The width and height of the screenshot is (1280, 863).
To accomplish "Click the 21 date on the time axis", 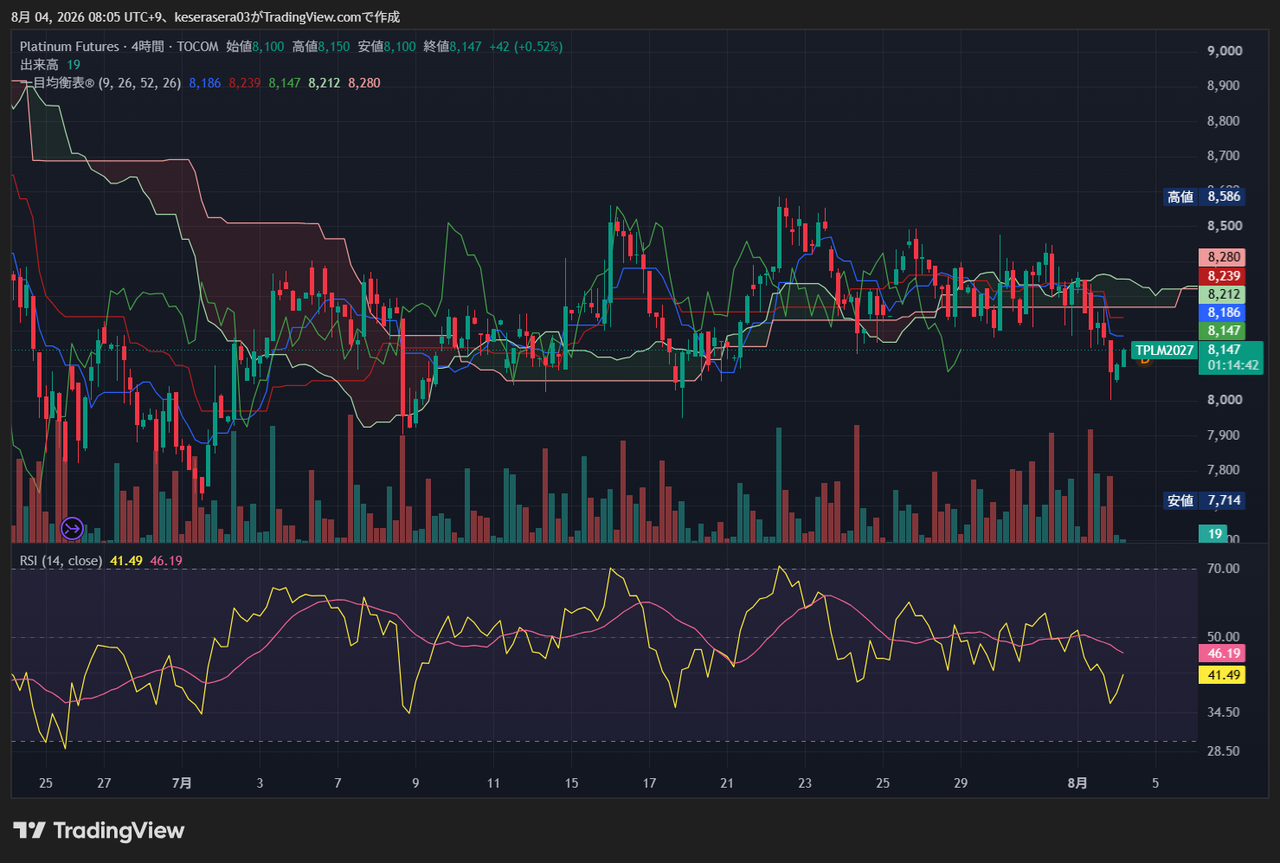I will (727, 783).
